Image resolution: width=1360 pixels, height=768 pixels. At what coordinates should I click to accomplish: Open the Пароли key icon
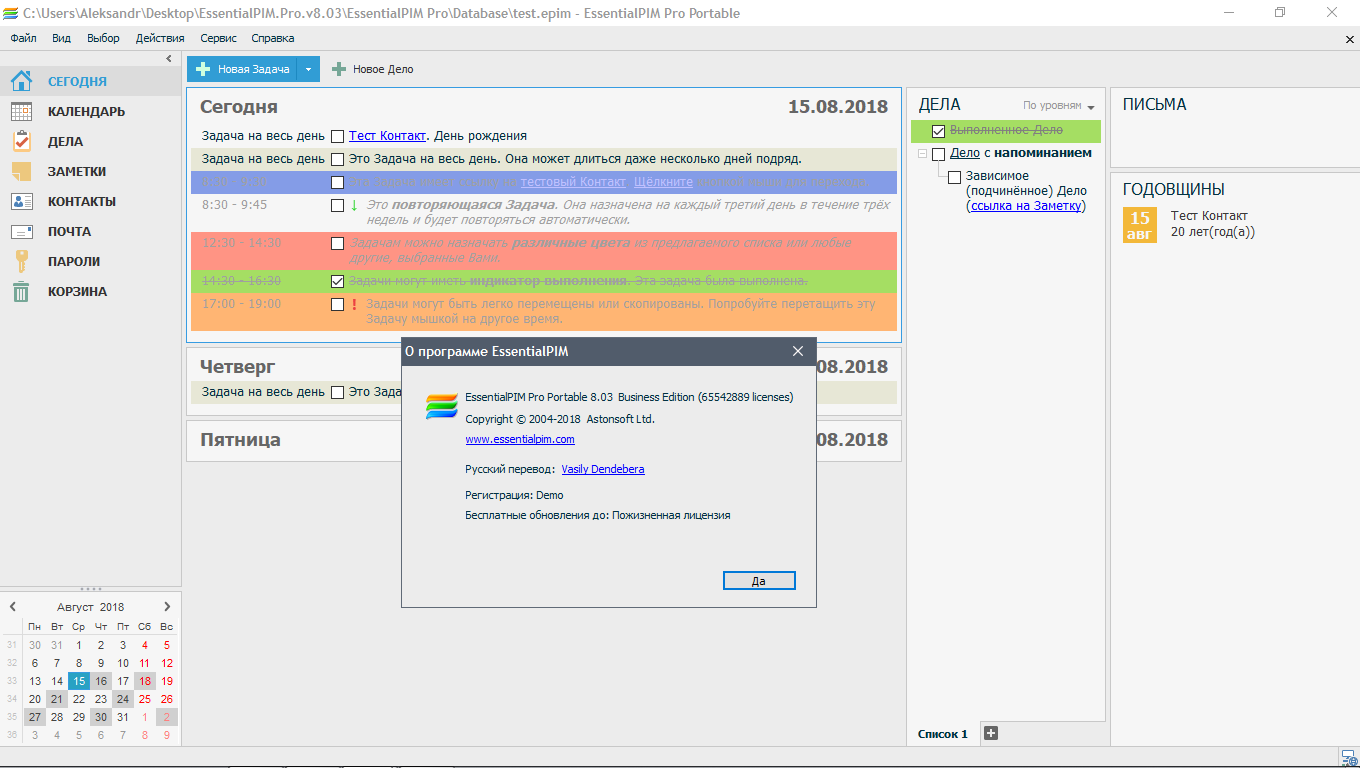[x=21, y=262]
